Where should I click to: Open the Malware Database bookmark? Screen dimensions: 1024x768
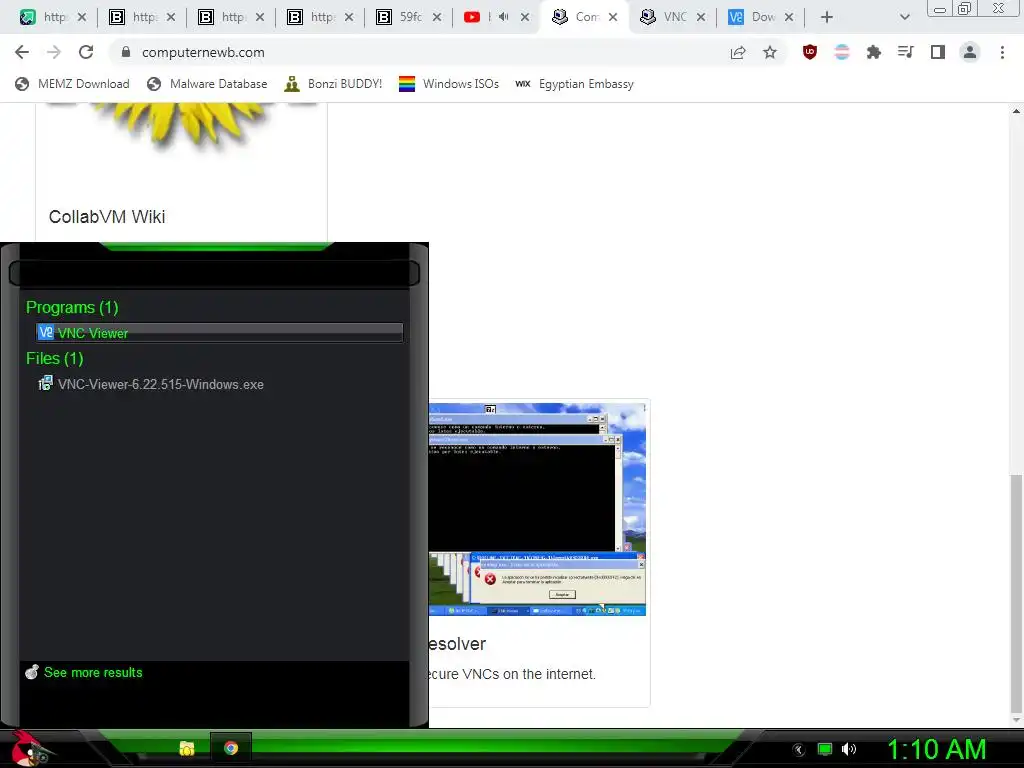[x=207, y=84]
